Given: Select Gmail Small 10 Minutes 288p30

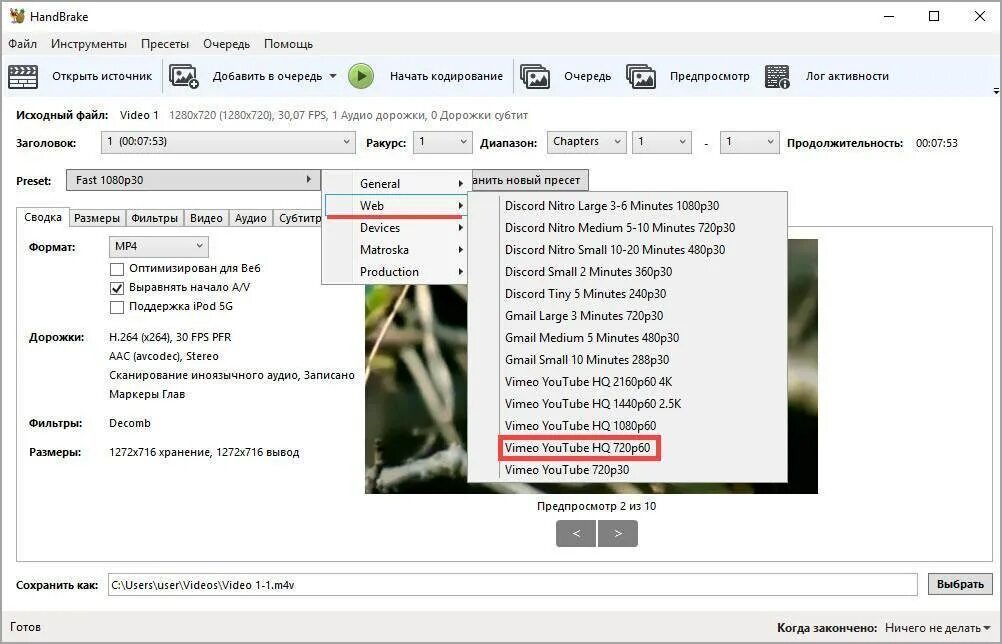Looking at the screenshot, I should pos(628,360).
